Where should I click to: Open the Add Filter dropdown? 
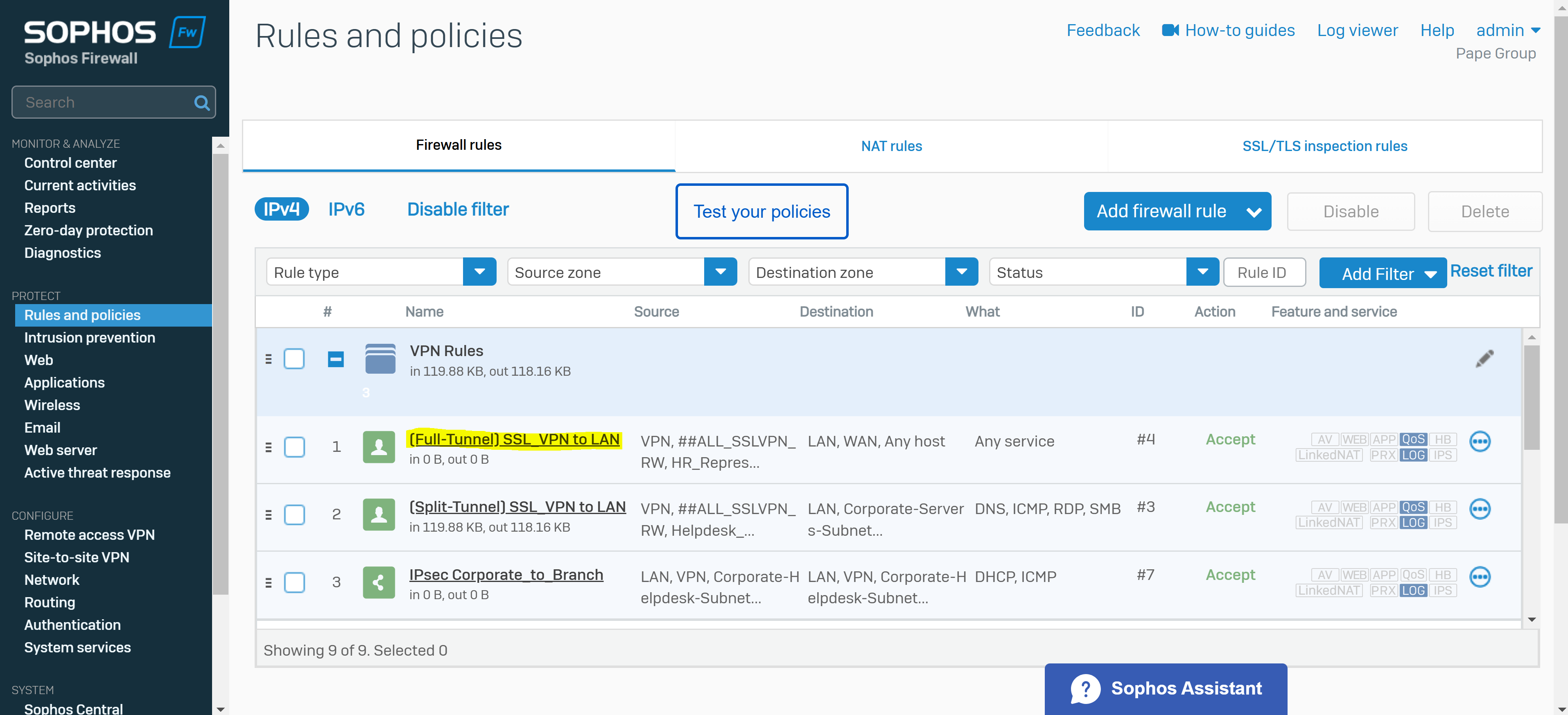(x=1383, y=273)
